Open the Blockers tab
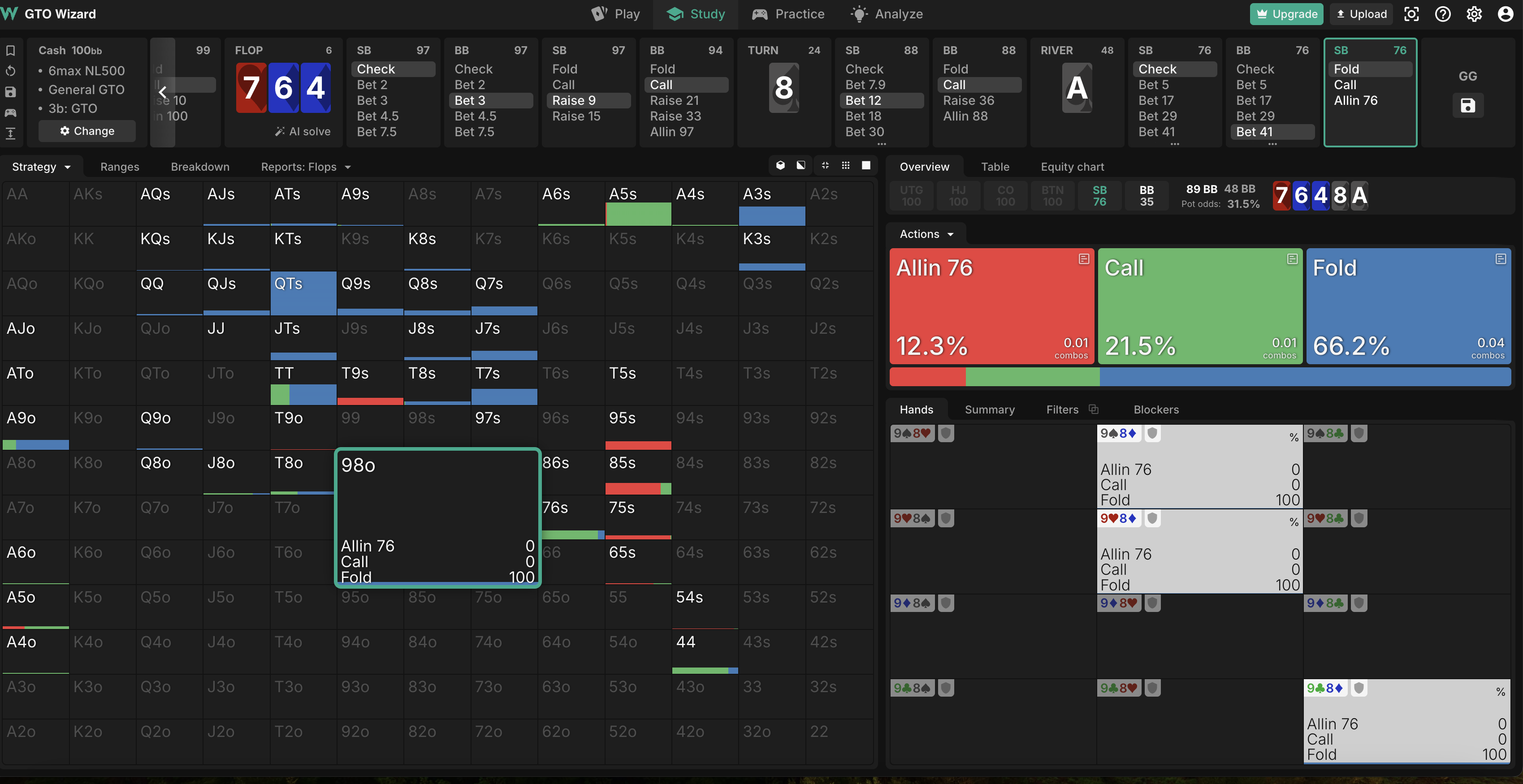 click(1156, 409)
